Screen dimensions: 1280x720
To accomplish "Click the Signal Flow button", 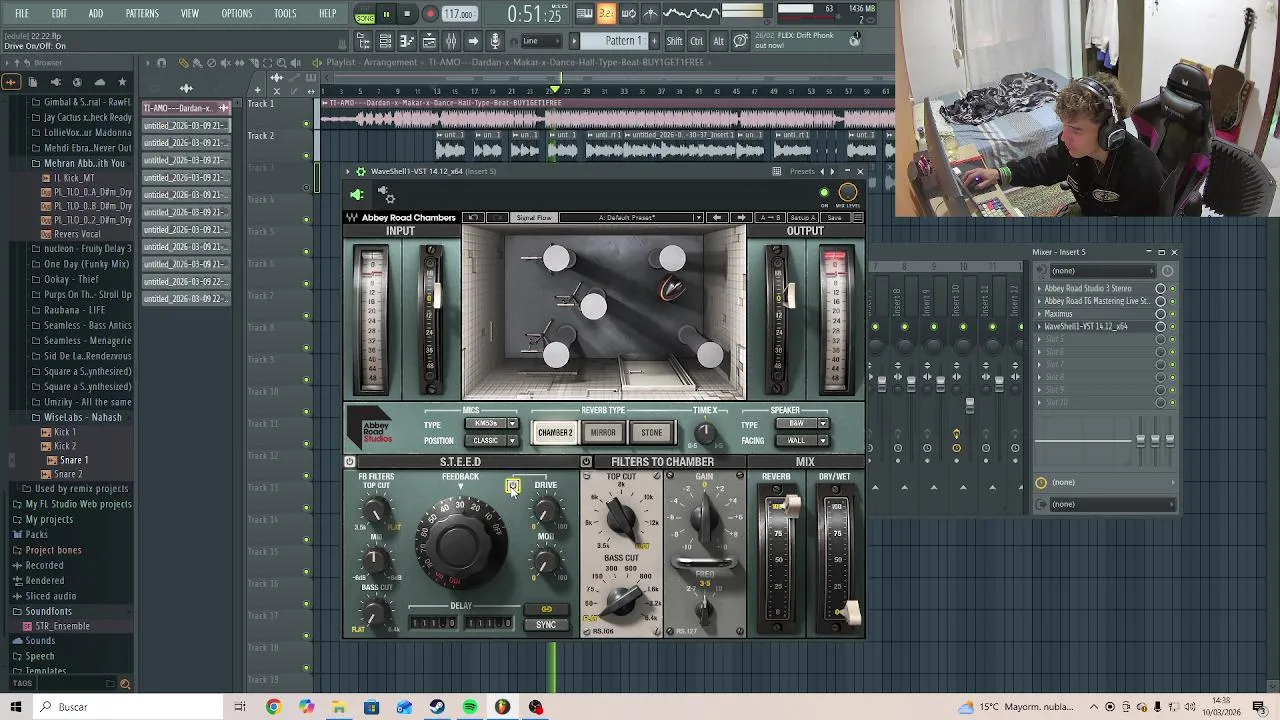I will pos(533,218).
